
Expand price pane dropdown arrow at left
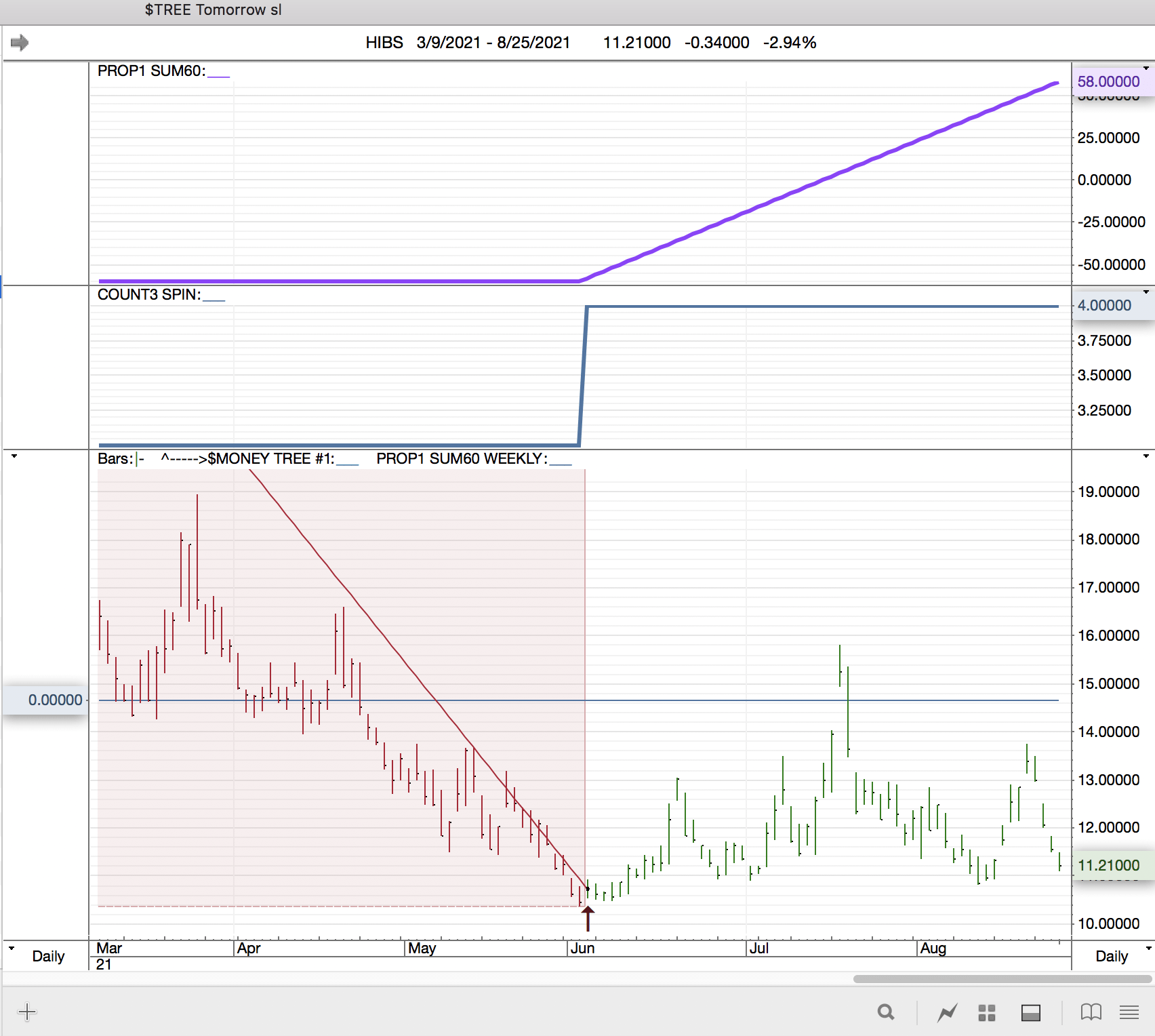(x=14, y=456)
